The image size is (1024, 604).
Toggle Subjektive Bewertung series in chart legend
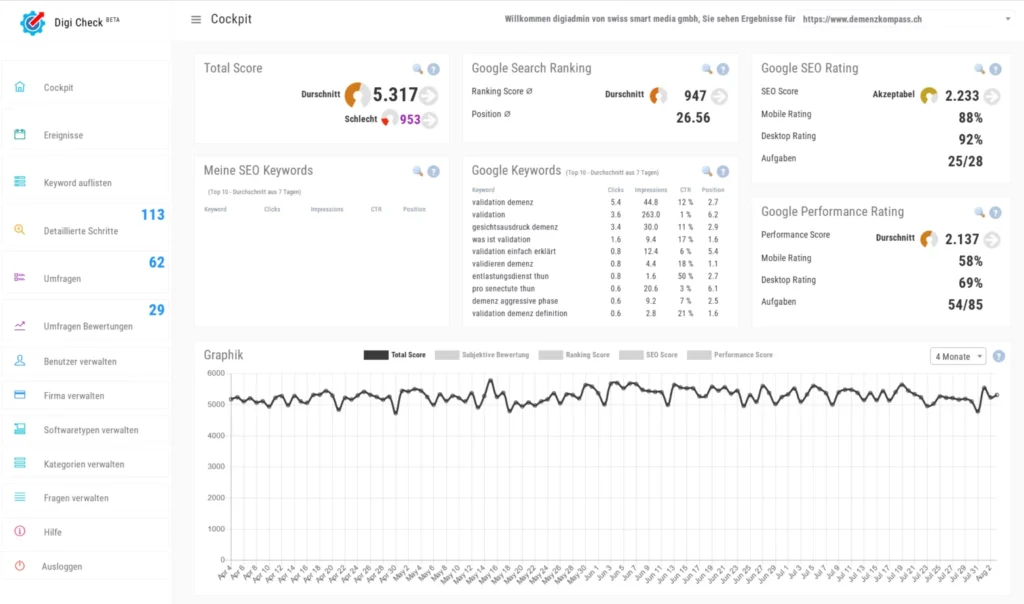click(482, 355)
